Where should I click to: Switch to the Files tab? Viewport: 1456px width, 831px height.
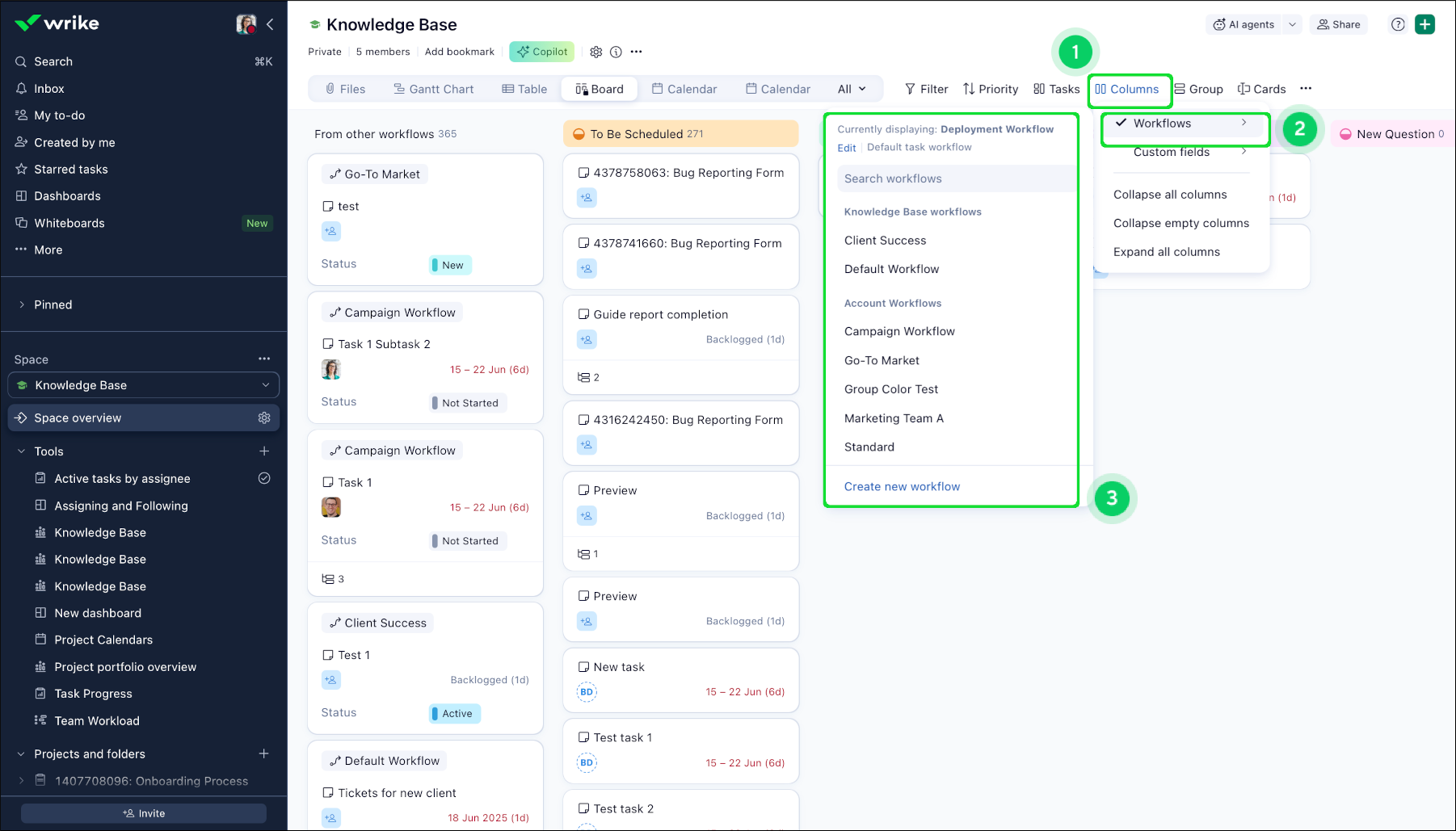(x=345, y=89)
